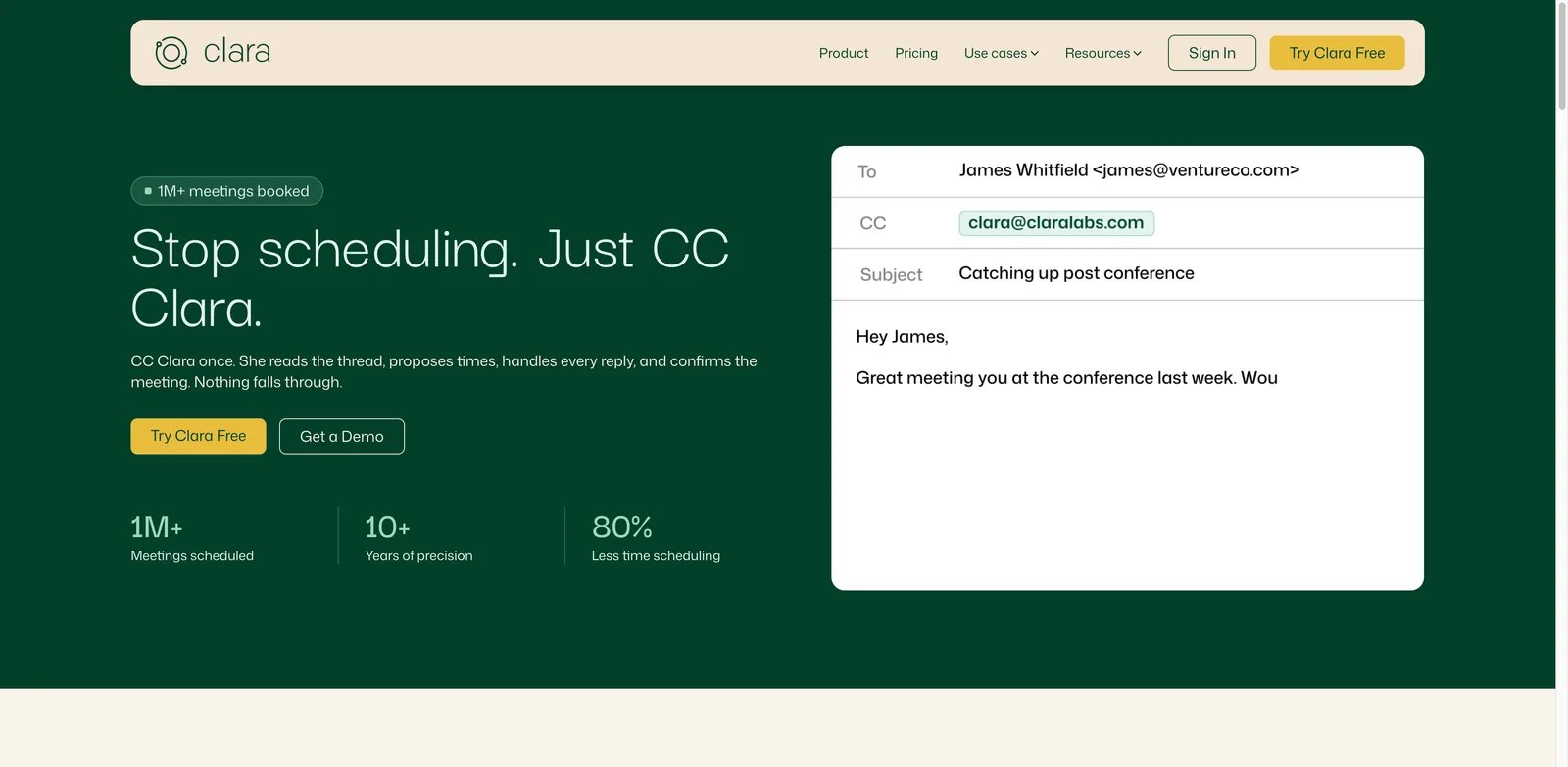
Task: Click the Clara circular logo icon
Action: (171, 53)
